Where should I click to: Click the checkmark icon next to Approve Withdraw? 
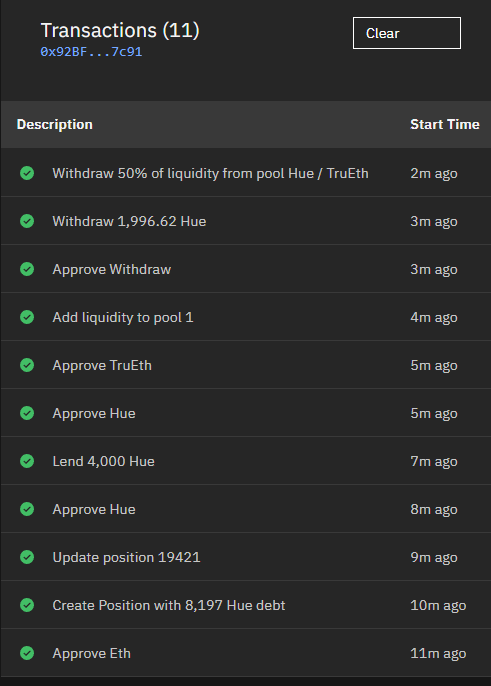27,269
